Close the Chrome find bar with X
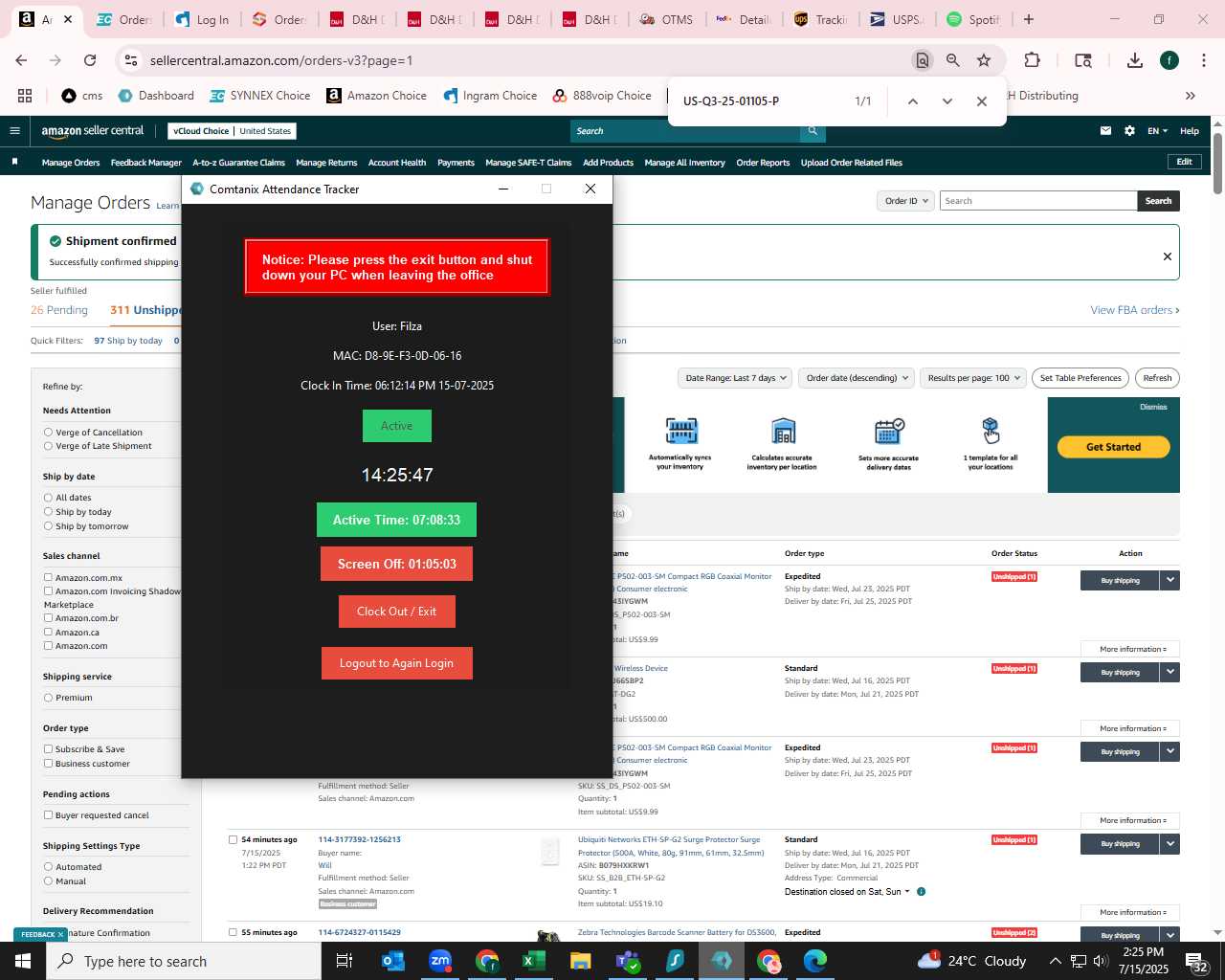Viewport: 1225px width, 980px height. click(981, 101)
